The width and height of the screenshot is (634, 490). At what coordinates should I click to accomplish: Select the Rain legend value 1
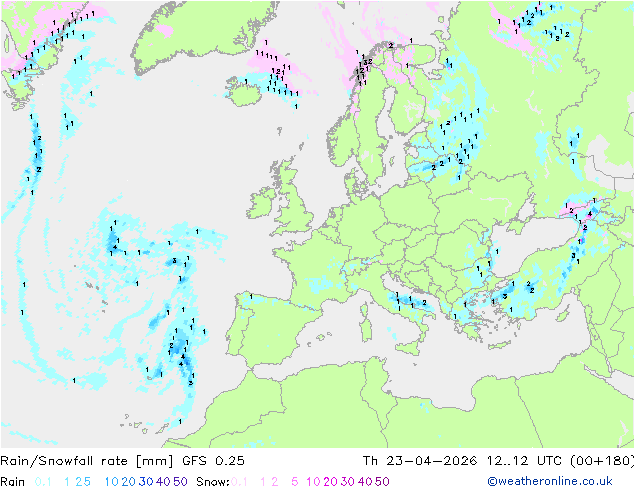[67, 482]
